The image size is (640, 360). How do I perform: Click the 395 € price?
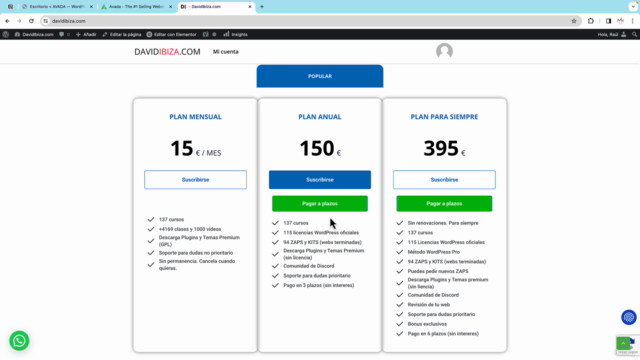[x=444, y=148]
